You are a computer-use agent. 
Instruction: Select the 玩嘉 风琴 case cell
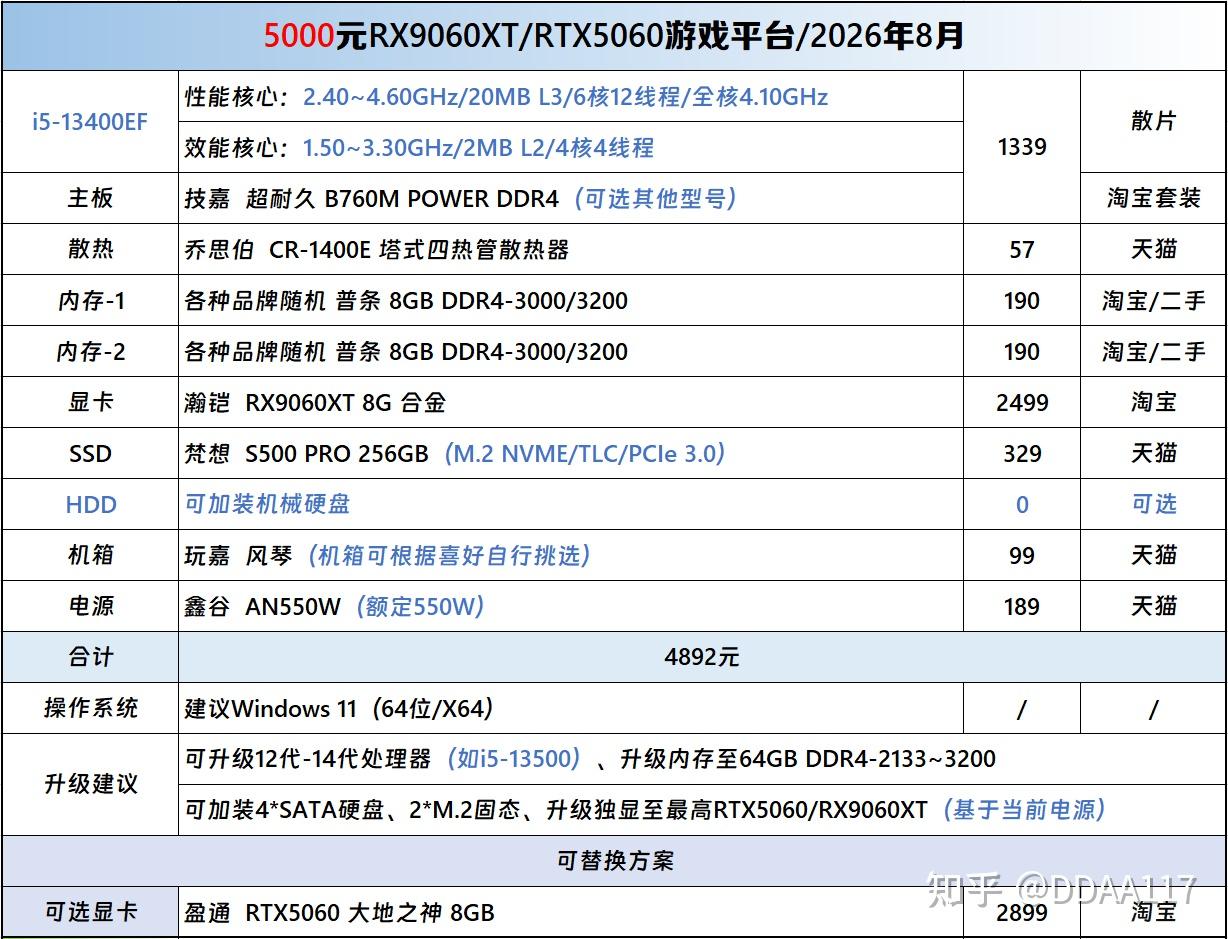(571, 555)
